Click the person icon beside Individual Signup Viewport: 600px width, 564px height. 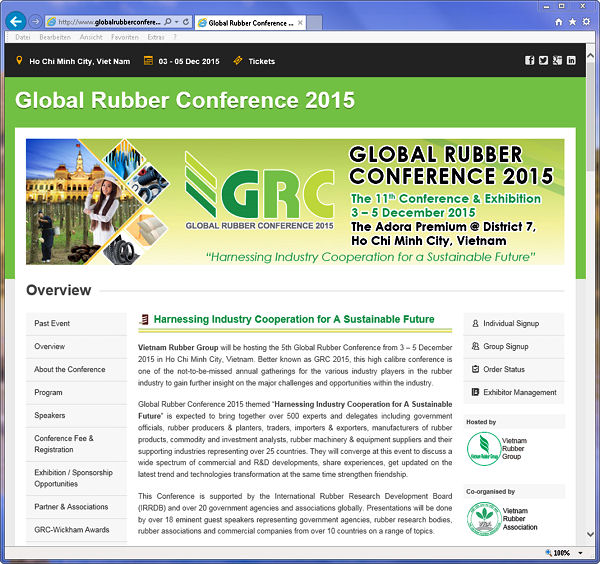click(475, 324)
